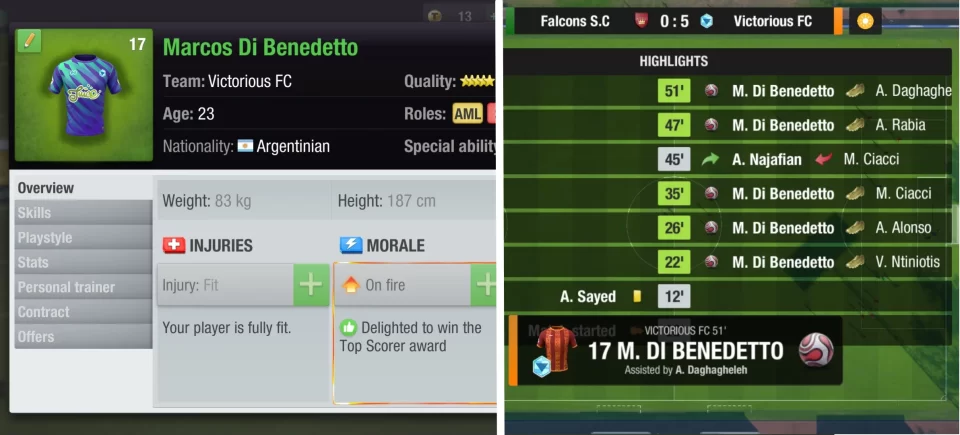The height and width of the screenshot is (435, 960).
Task: Click the 22' goal highlight marker
Action: pyautogui.click(x=674, y=262)
